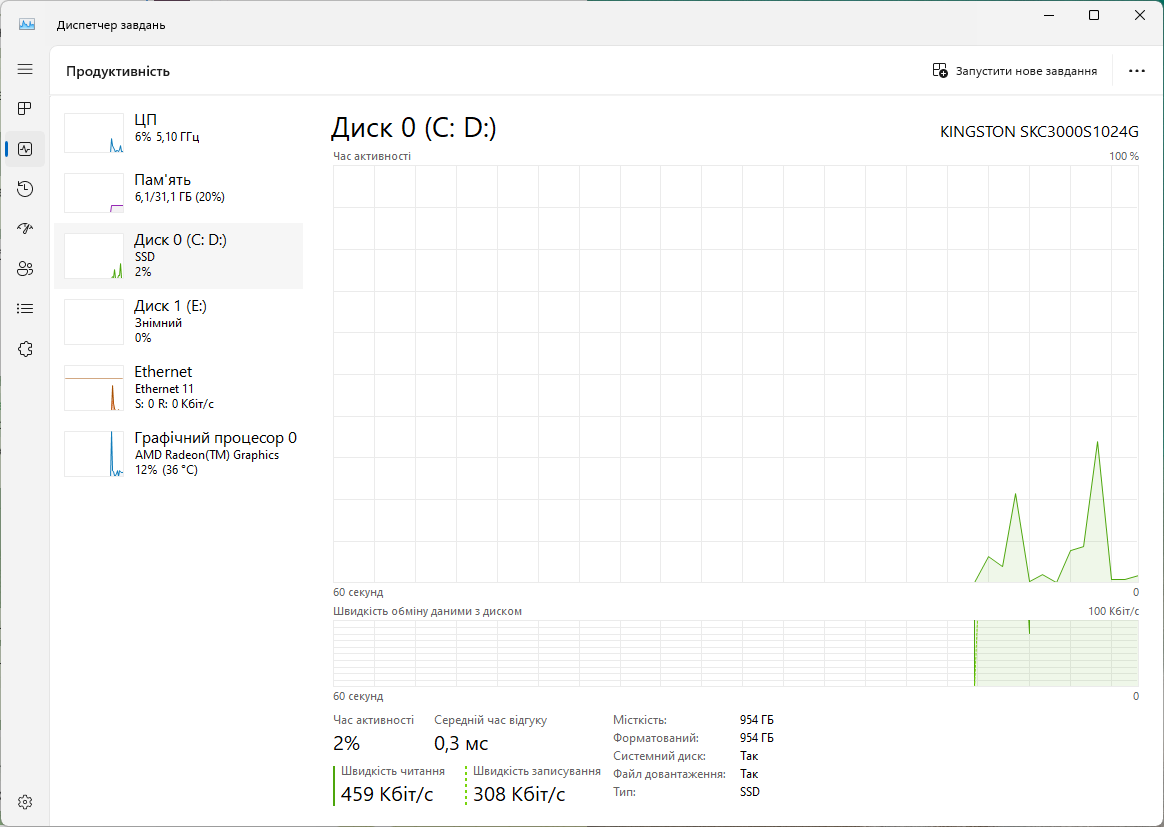Select the Пам'ять performance item
The width and height of the screenshot is (1164, 827).
[x=178, y=190]
